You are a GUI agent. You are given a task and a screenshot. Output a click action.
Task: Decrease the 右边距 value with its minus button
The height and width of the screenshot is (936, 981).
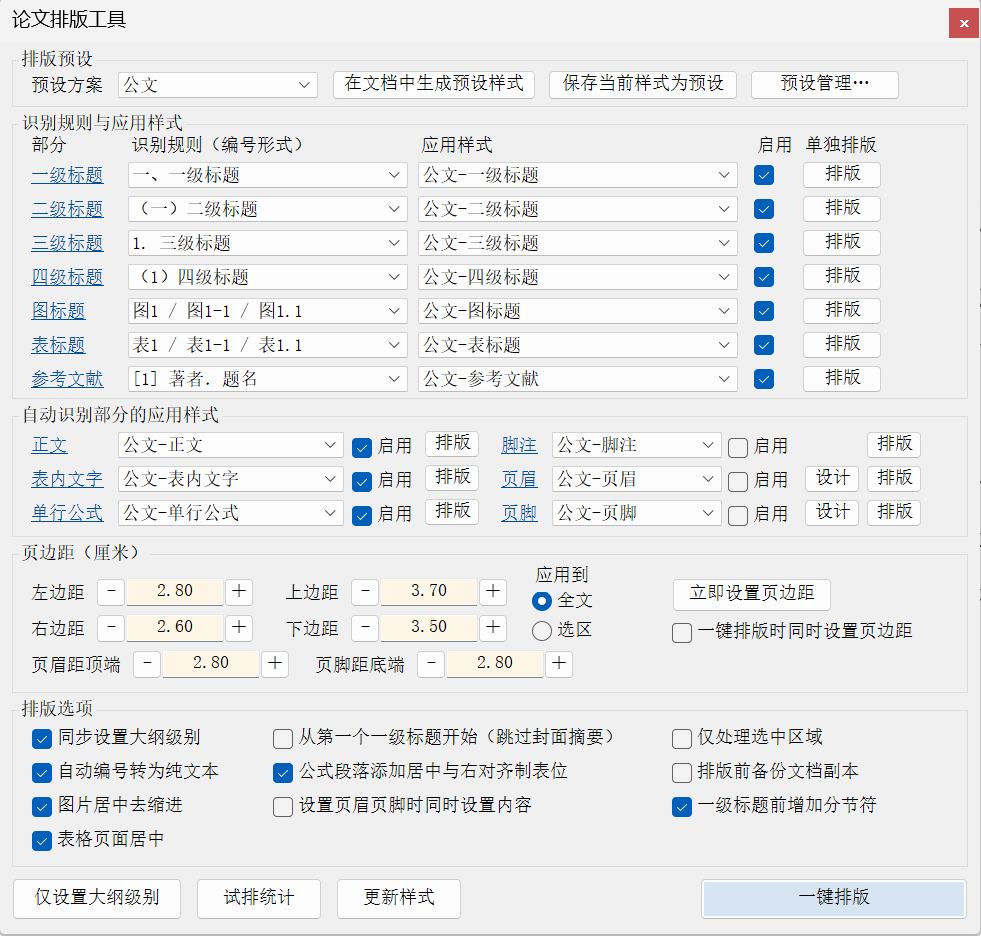click(x=111, y=628)
